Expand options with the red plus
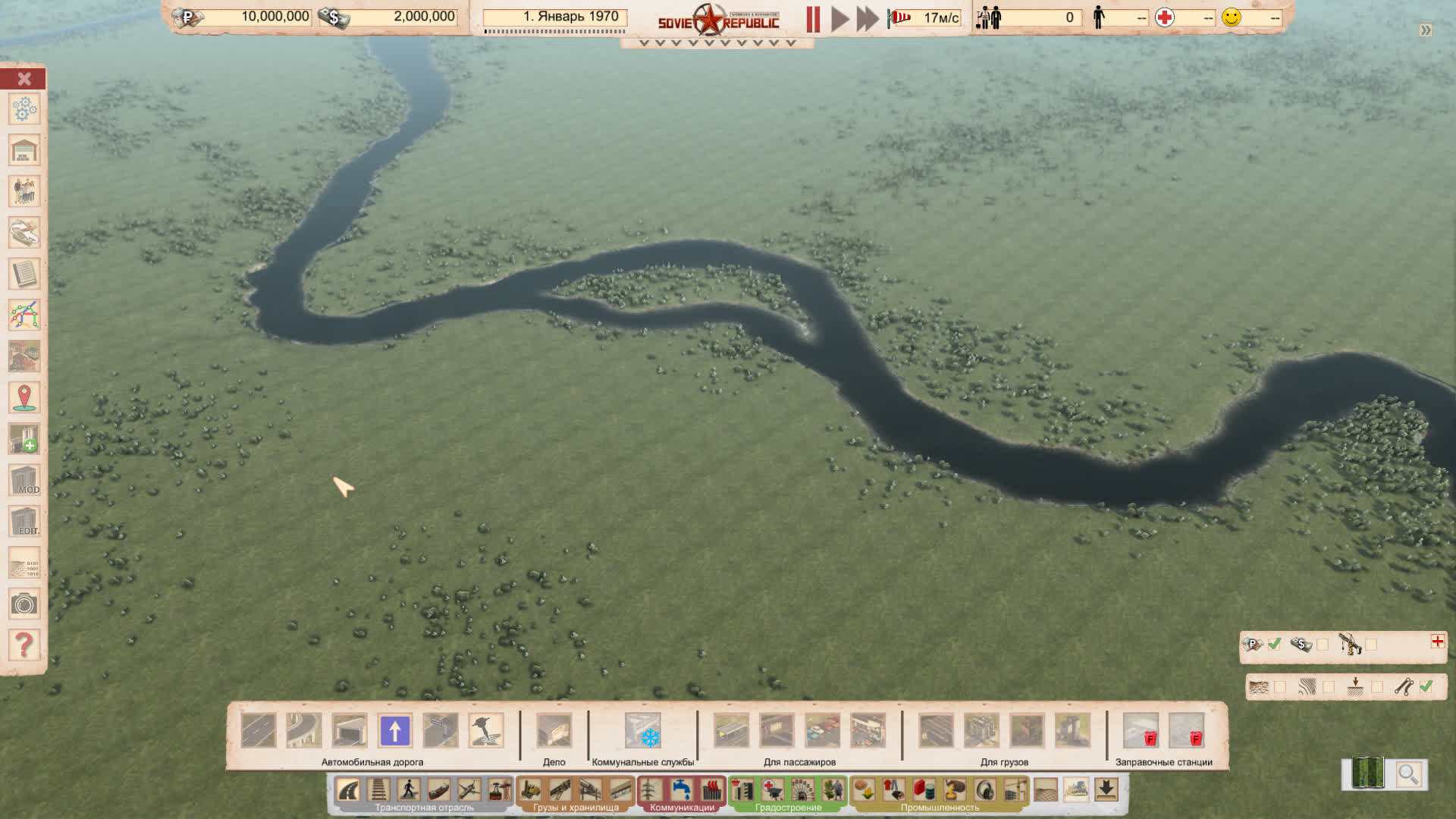The width and height of the screenshot is (1456, 819). point(1438,642)
